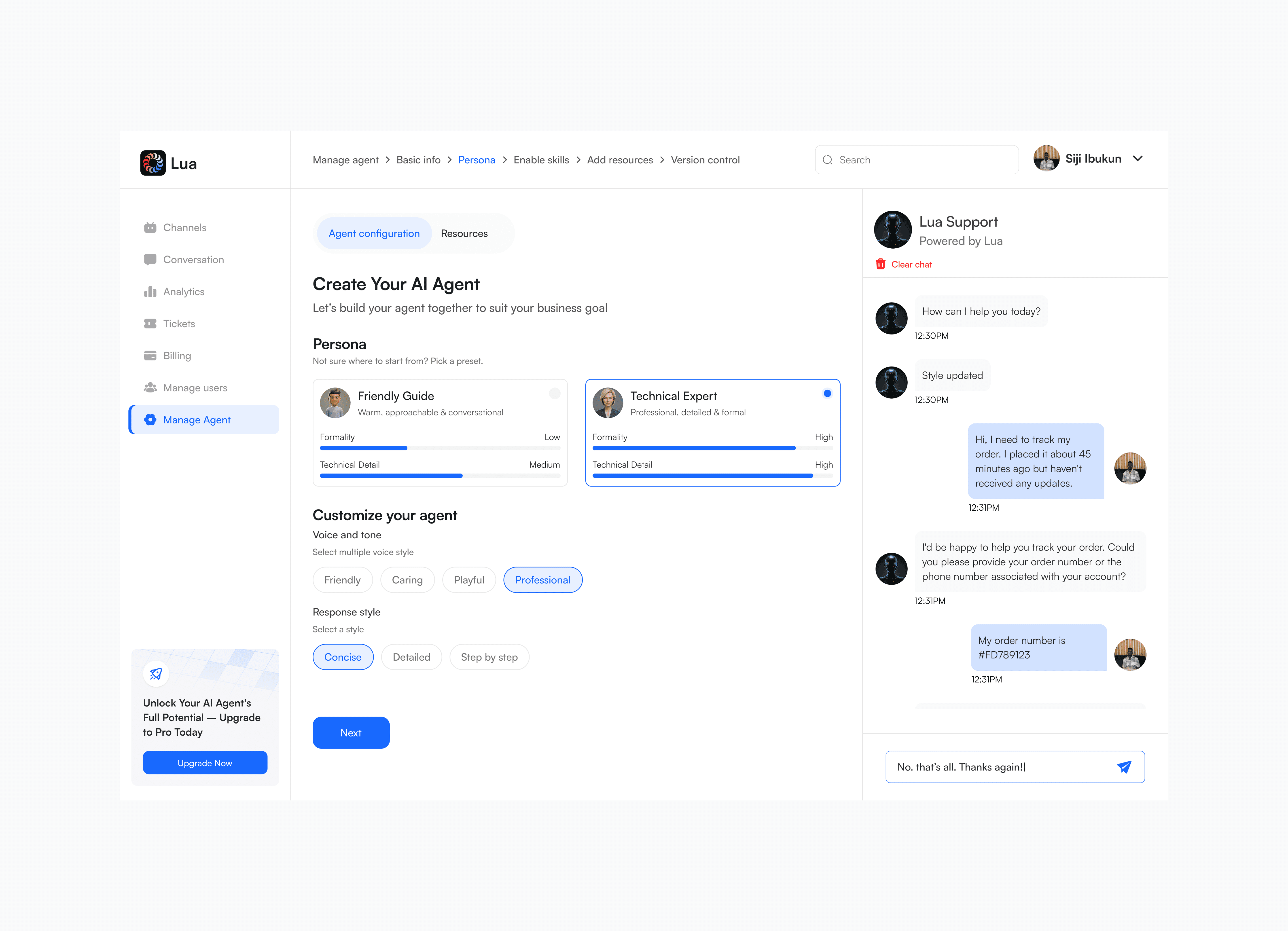
Task: Select the Technical Expert radio button
Action: 827,394
